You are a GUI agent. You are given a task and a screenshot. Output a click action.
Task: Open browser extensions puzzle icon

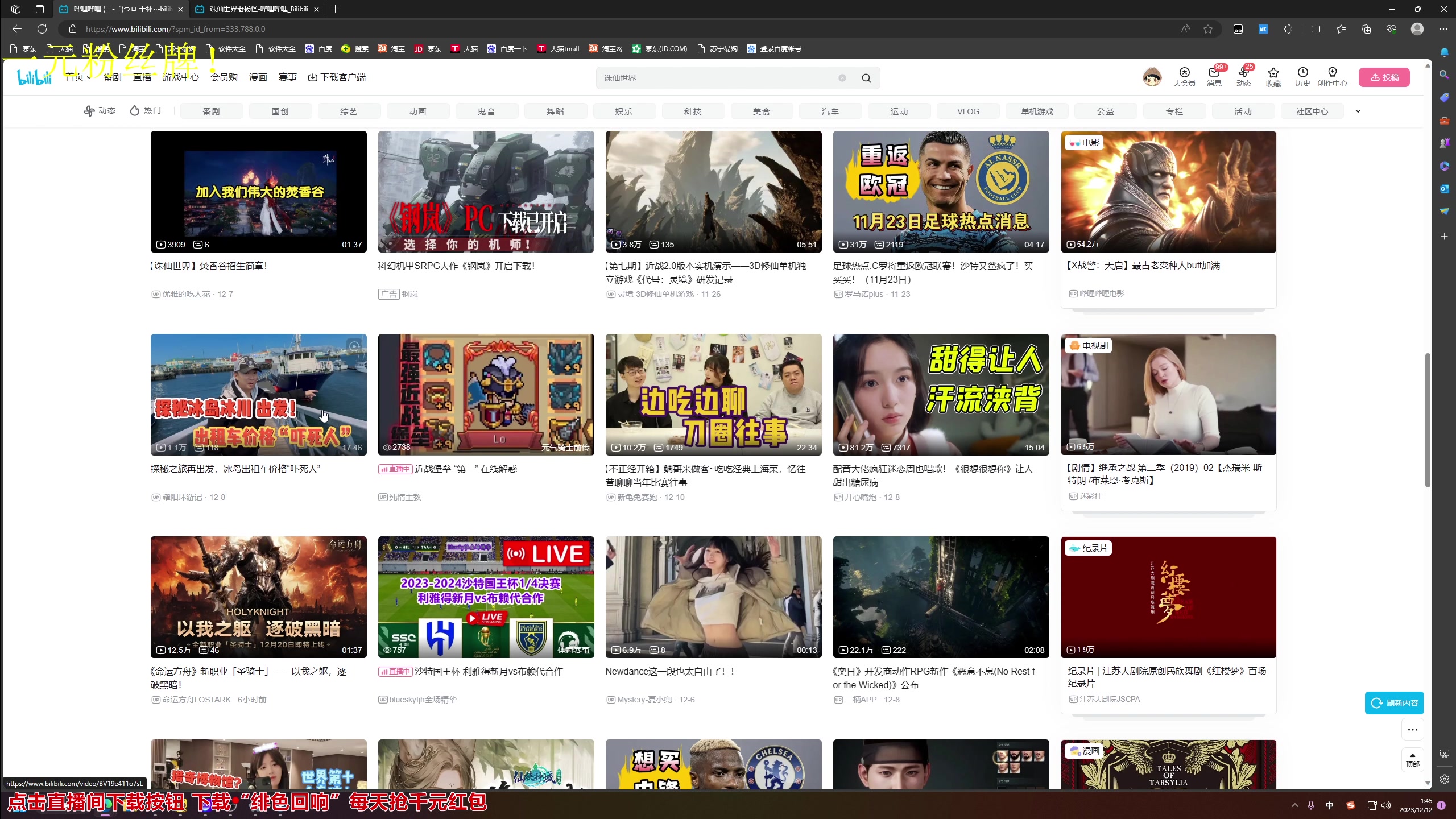[x=1288, y=29]
